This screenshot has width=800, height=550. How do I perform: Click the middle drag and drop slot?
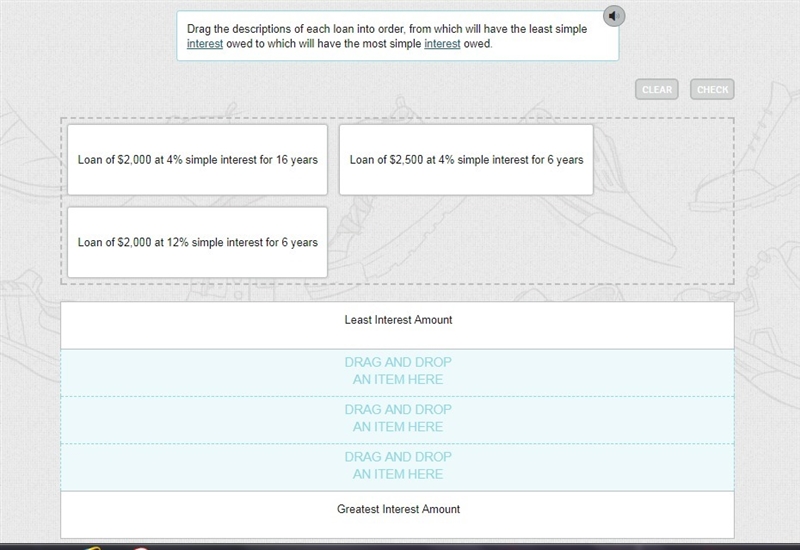click(x=397, y=420)
